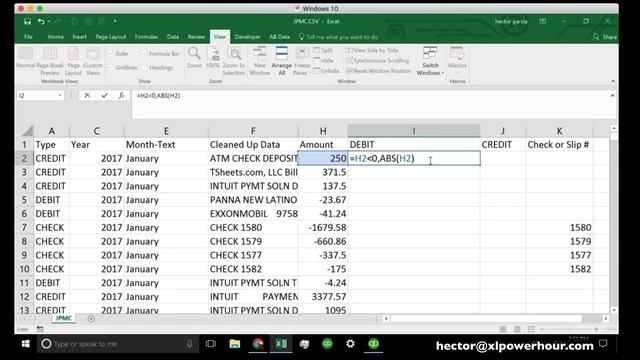The width and height of the screenshot is (640, 360).
Task: Click the Undo arrow icon
Action: (41, 21)
